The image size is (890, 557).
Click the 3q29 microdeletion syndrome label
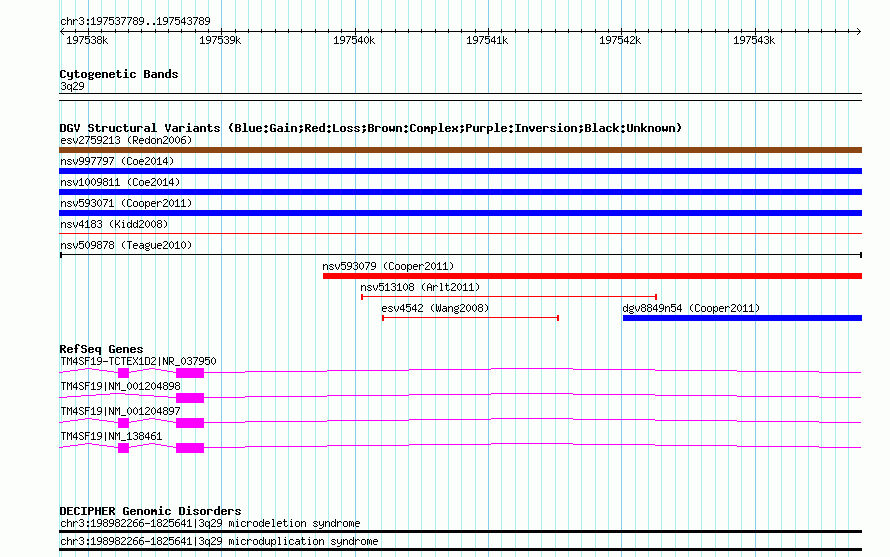210,524
